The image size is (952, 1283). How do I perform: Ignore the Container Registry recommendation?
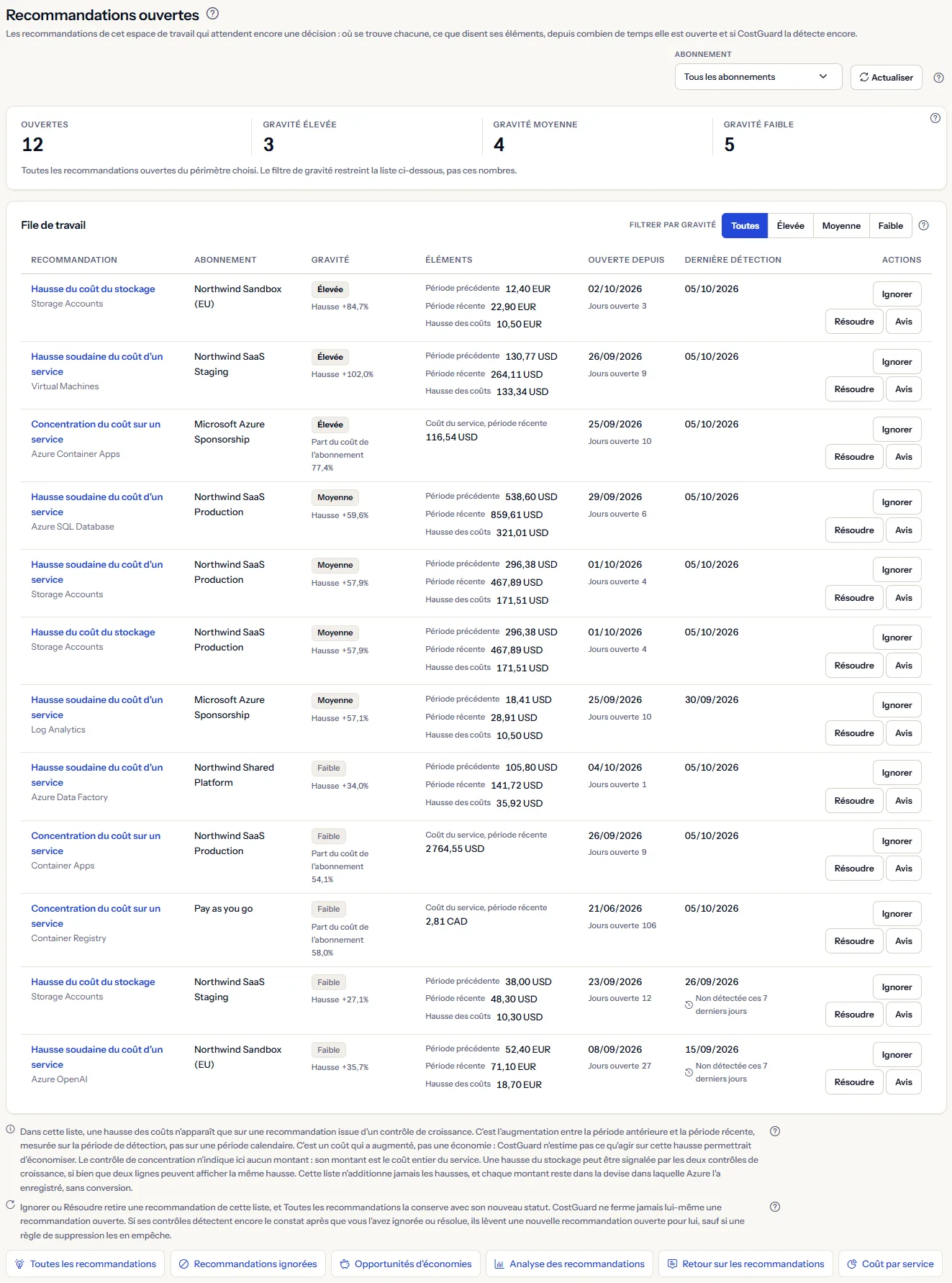click(x=897, y=914)
